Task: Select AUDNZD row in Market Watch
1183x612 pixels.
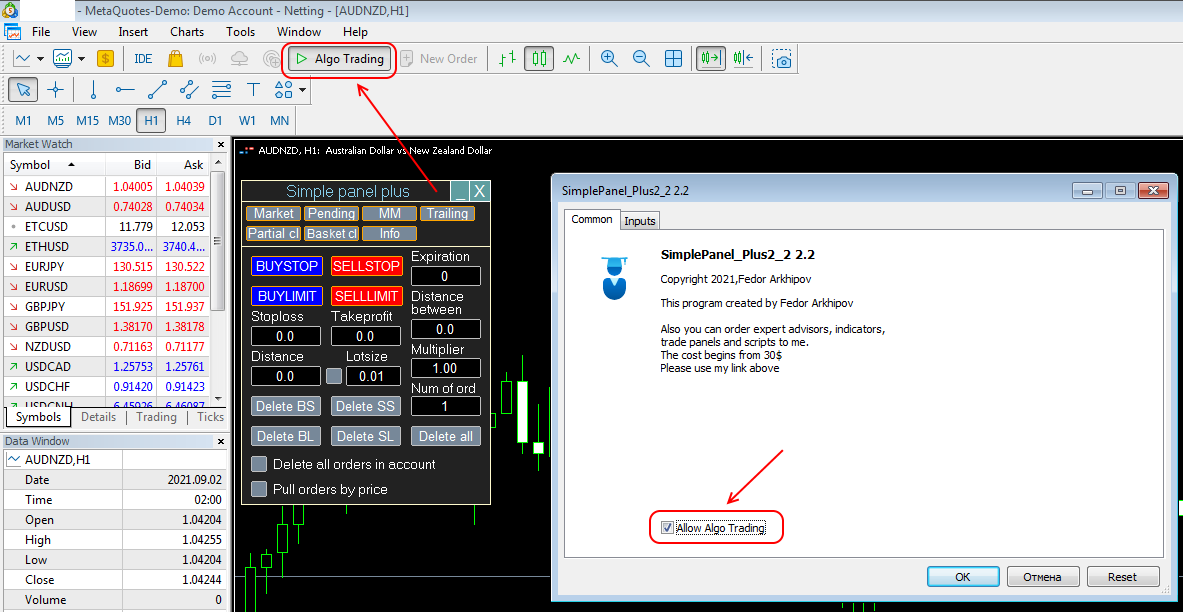Action: [x=106, y=186]
